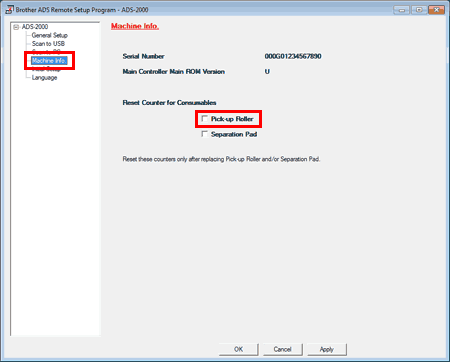This screenshot has height=362, width=450.
Task: Open General Setup in the tree
Action: [x=50, y=35]
